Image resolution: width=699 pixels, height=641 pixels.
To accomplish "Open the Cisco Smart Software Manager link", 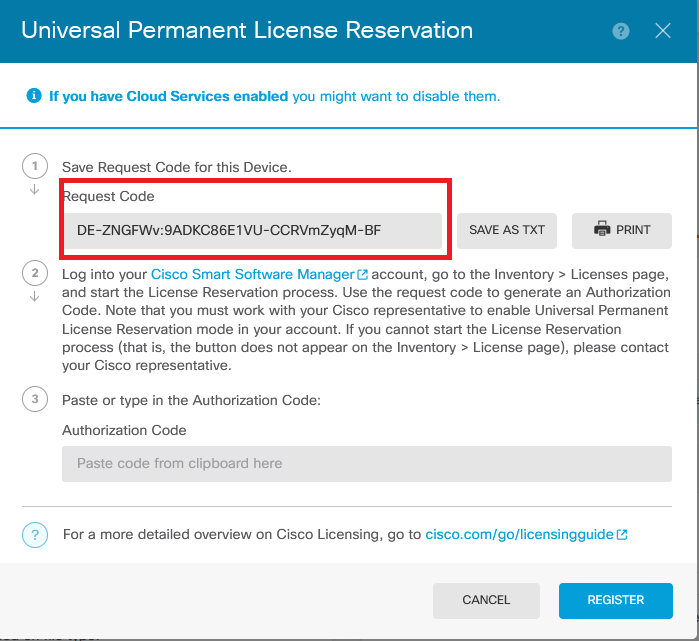I will (253, 274).
